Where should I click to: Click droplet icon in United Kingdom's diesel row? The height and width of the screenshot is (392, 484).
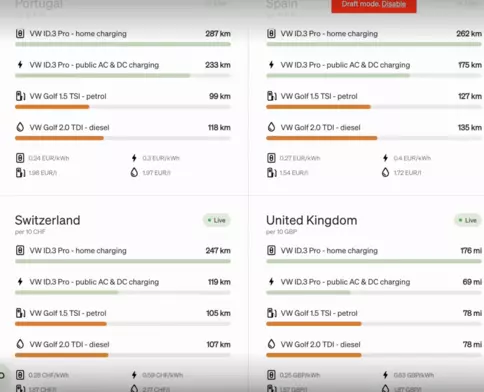(x=271, y=344)
